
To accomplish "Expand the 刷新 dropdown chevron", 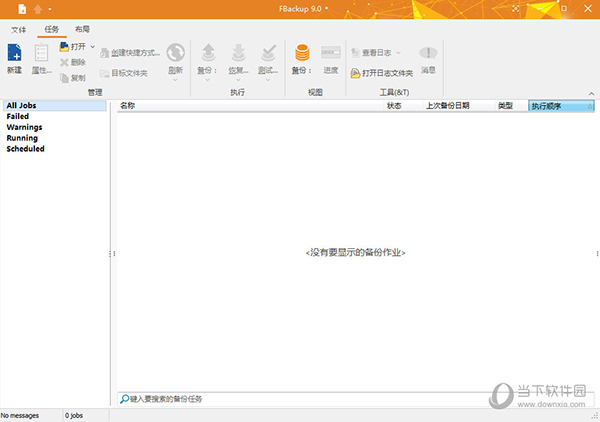I will point(175,80).
